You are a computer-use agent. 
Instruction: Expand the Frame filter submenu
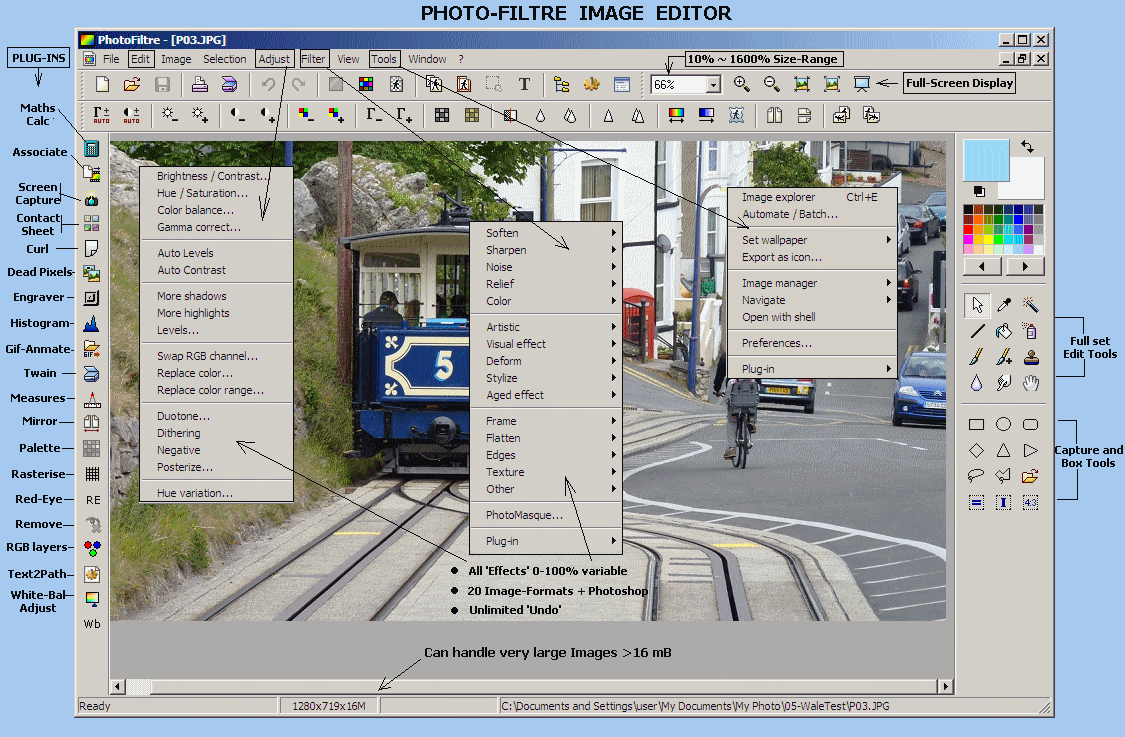pyautogui.click(x=546, y=421)
